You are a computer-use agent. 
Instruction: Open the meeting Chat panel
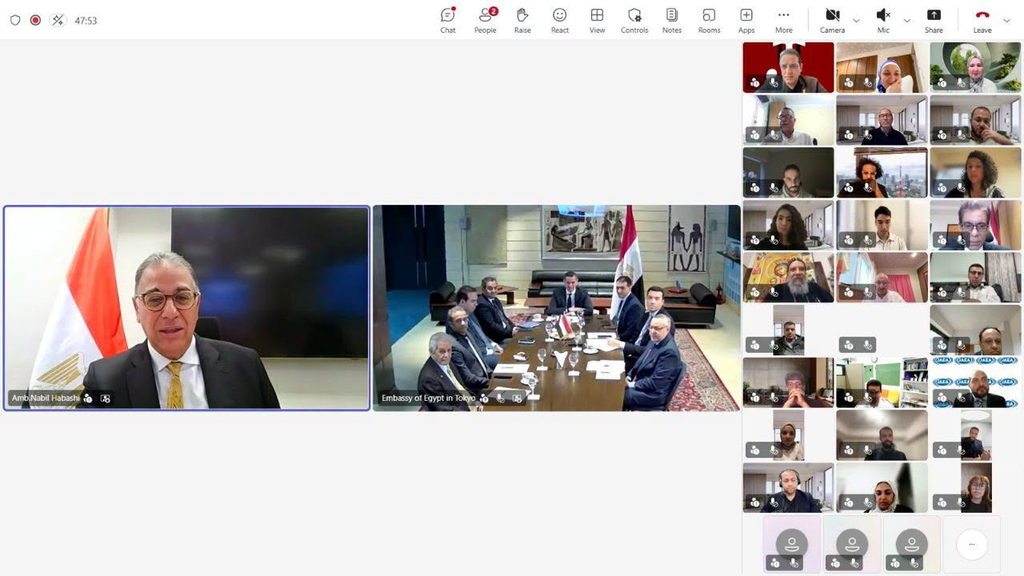pos(448,20)
